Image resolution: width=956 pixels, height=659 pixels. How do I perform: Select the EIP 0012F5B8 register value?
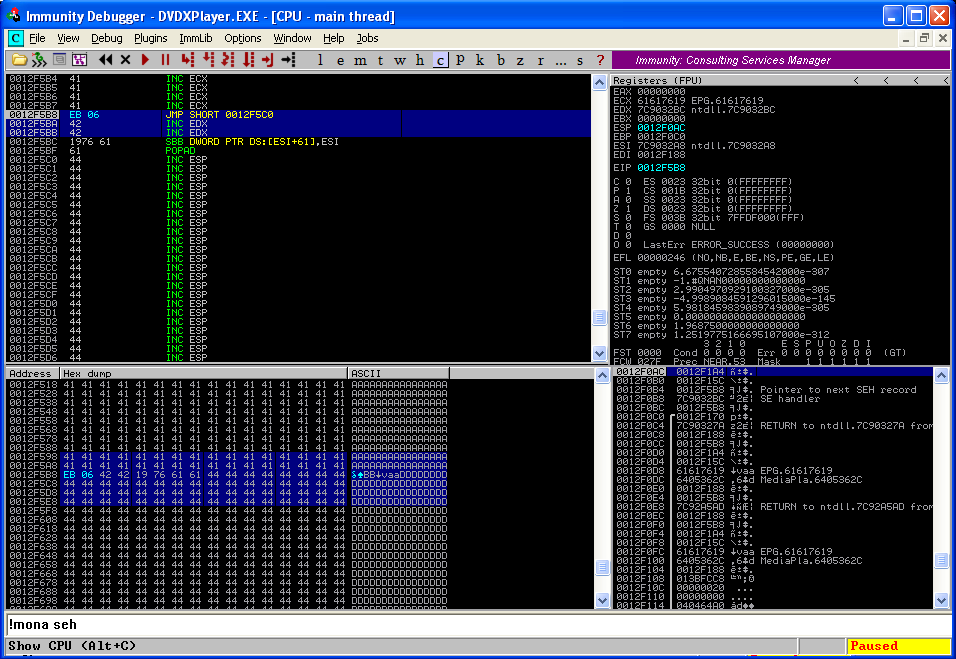click(661, 168)
